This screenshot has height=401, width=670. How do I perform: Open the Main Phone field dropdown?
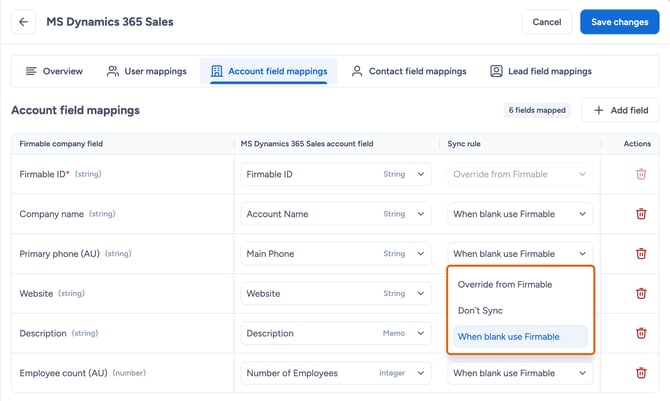click(336, 254)
